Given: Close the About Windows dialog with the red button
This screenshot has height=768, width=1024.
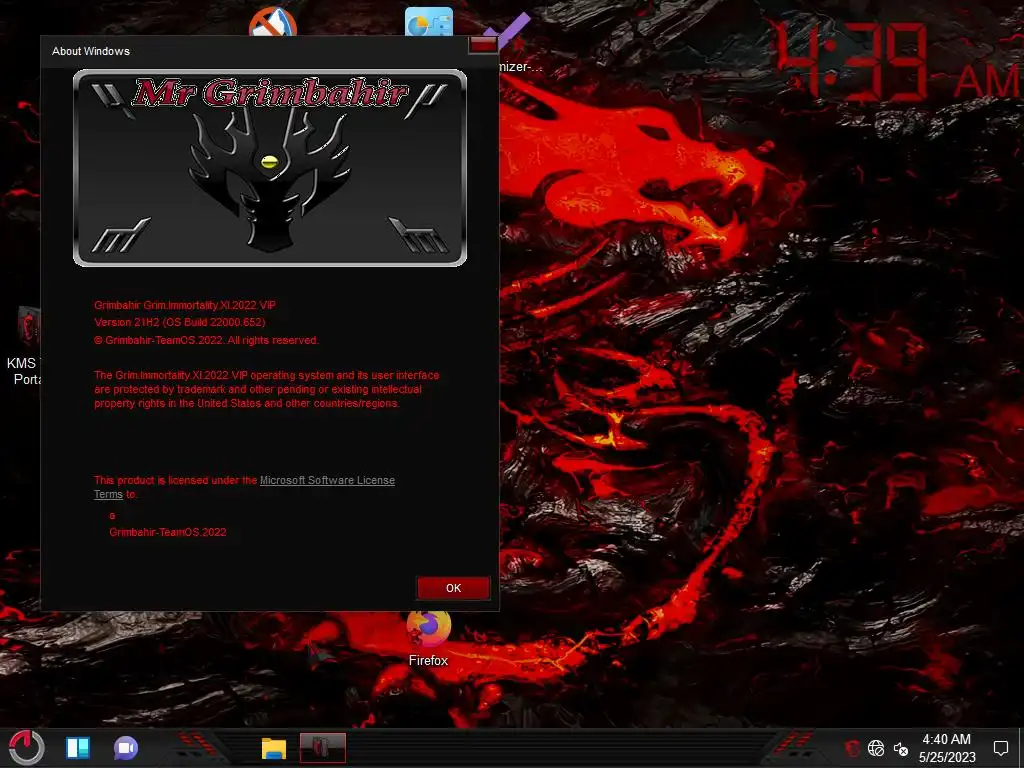Looking at the screenshot, I should [x=483, y=44].
